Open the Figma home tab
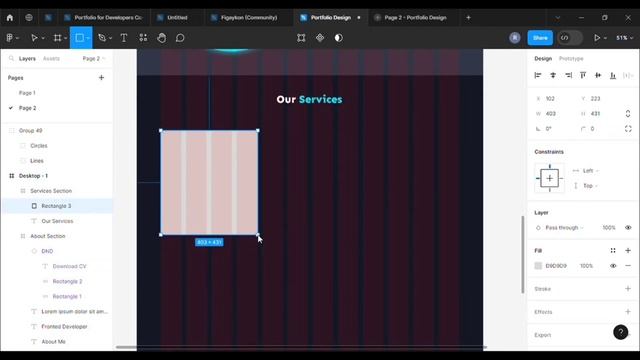 tap(10, 18)
